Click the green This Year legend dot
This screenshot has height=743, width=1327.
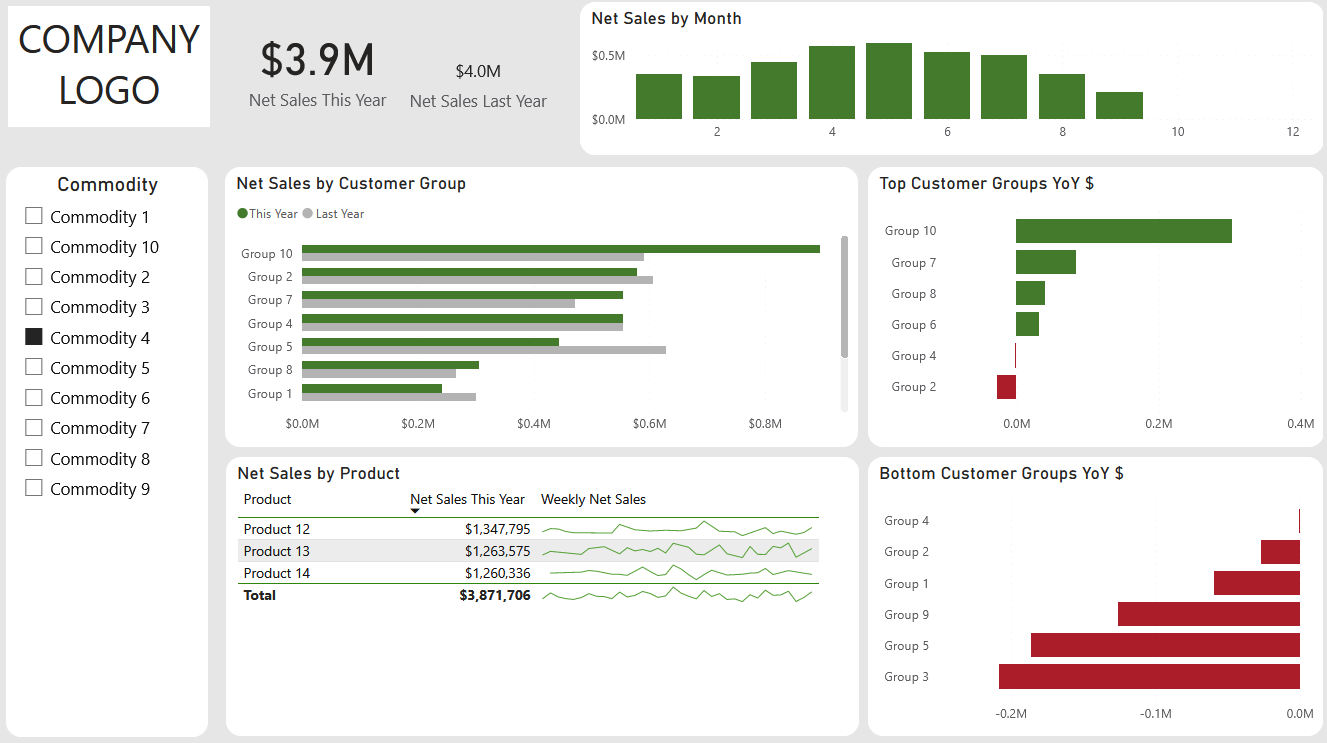click(242, 214)
